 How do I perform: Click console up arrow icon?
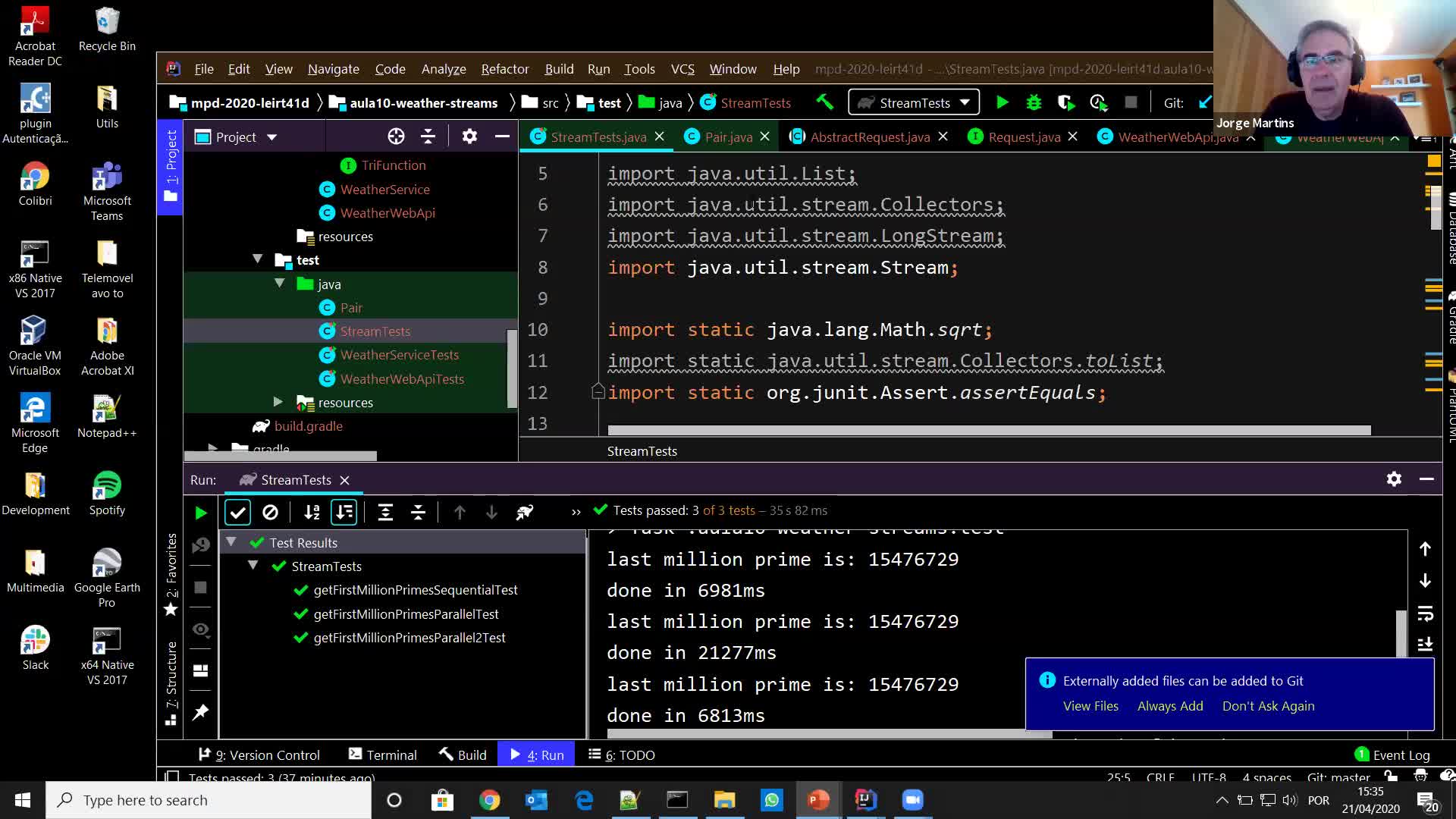(1425, 549)
